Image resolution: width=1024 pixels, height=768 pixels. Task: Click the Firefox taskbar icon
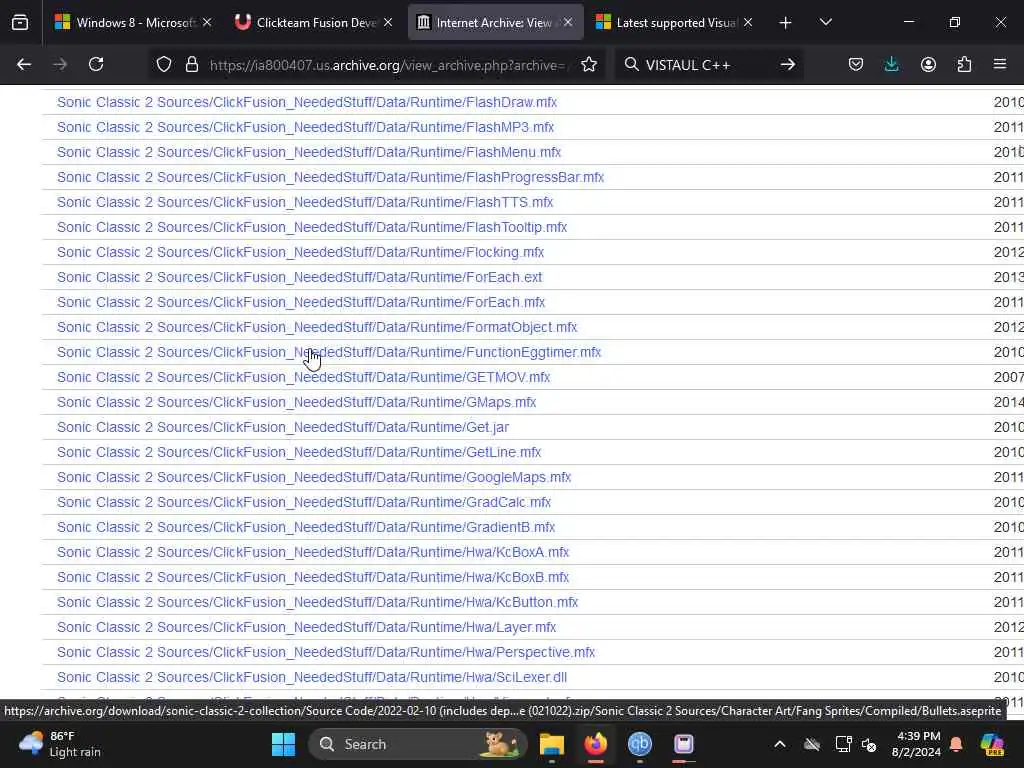tap(596, 744)
